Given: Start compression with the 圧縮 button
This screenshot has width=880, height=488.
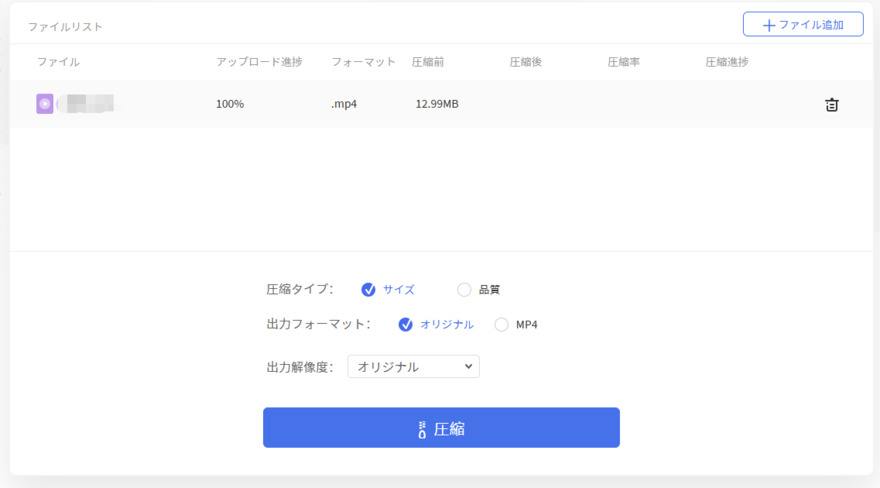Looking at the screenshot, I should pos(441,427).
